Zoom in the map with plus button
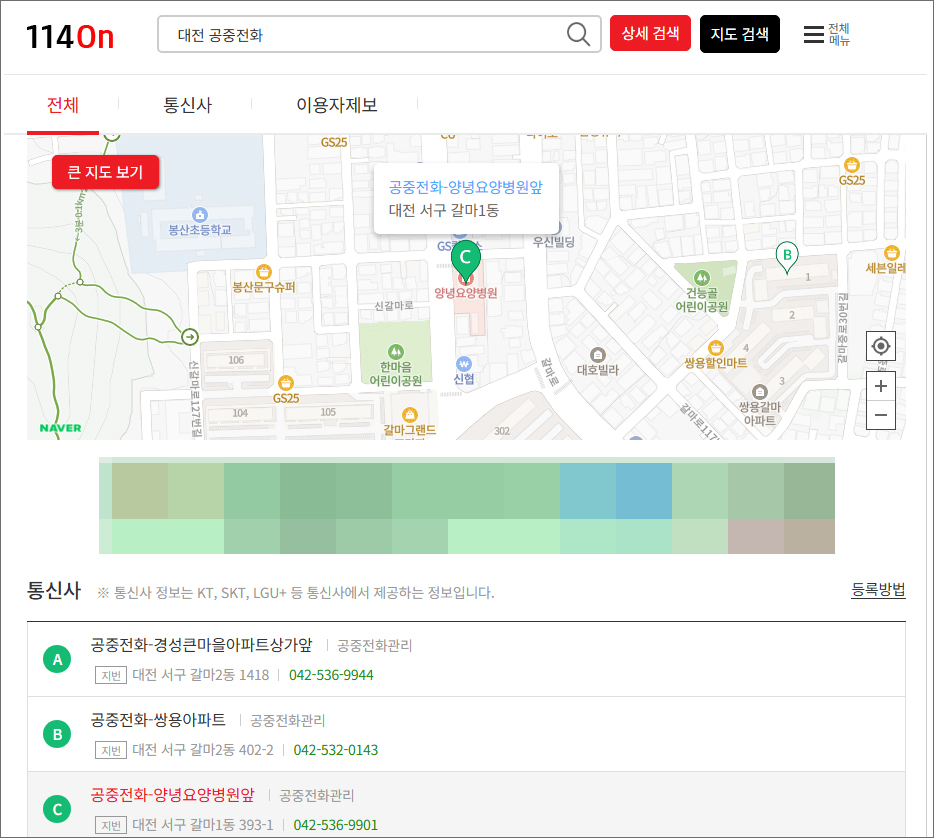Viewport: 934px width, 838px height. tap(880, 386)
